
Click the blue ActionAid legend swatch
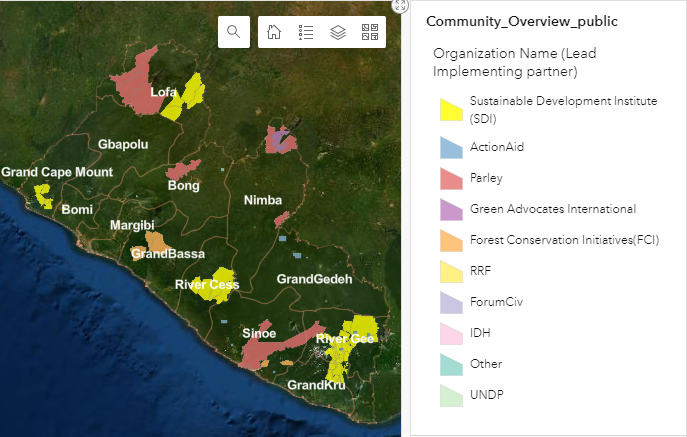(451, 147)
